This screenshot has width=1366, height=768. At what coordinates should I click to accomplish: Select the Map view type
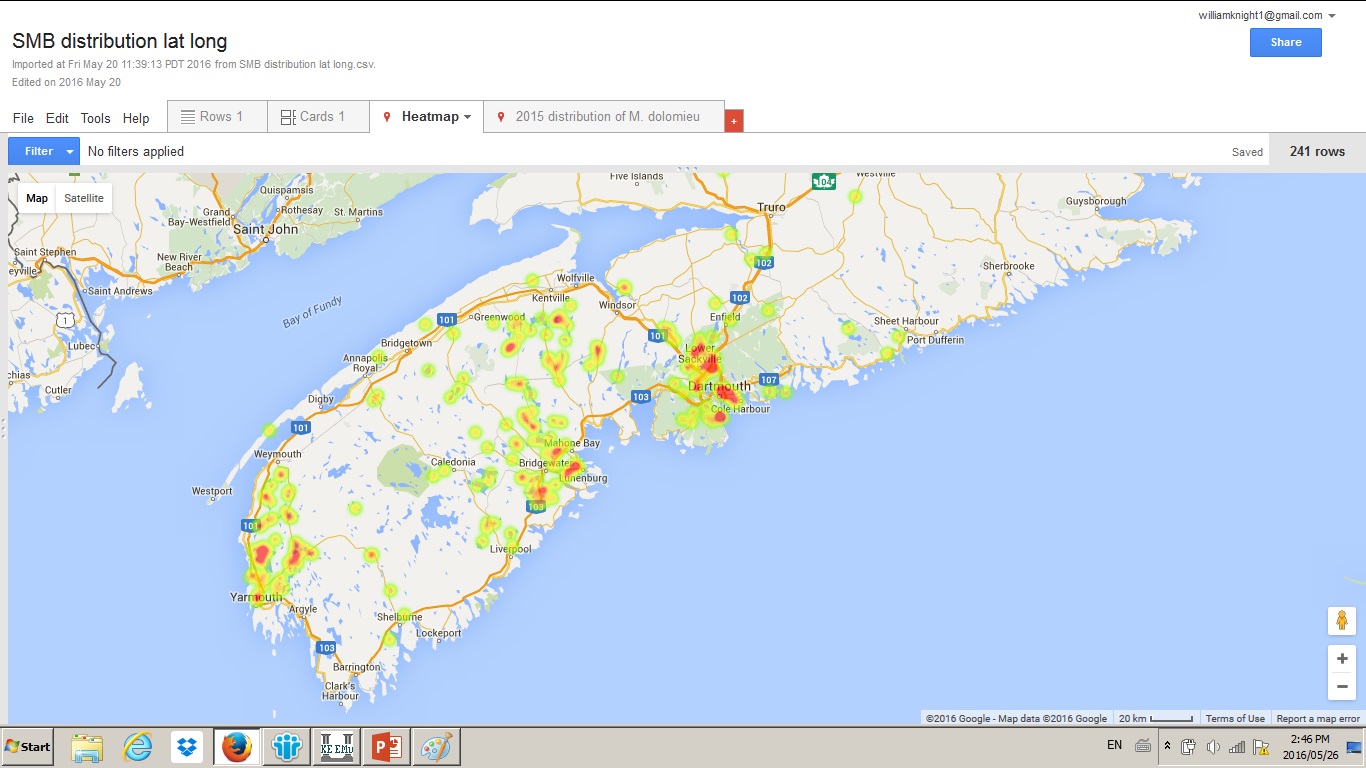(37, 198)
